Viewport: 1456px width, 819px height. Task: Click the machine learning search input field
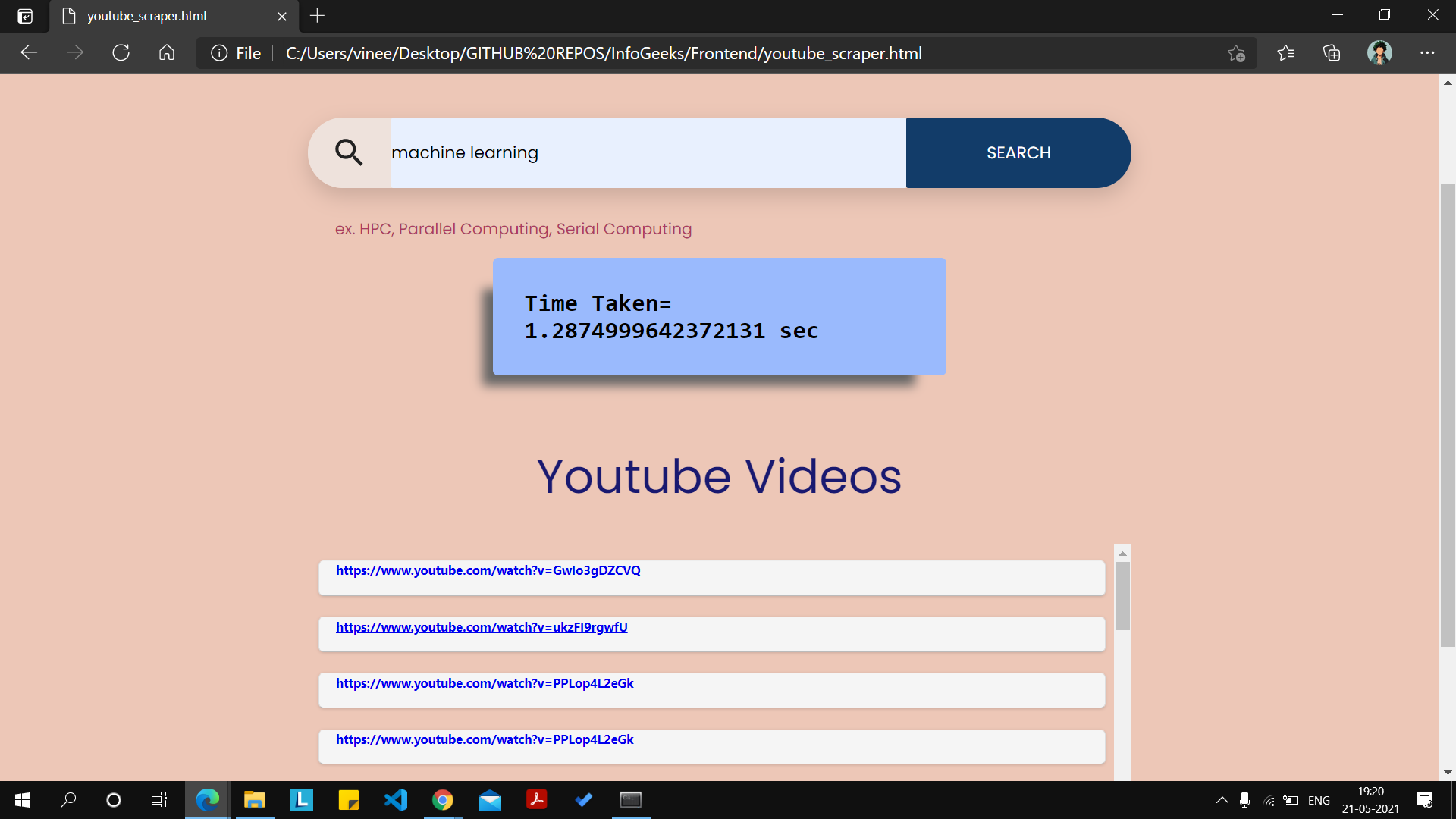[647, 152]
